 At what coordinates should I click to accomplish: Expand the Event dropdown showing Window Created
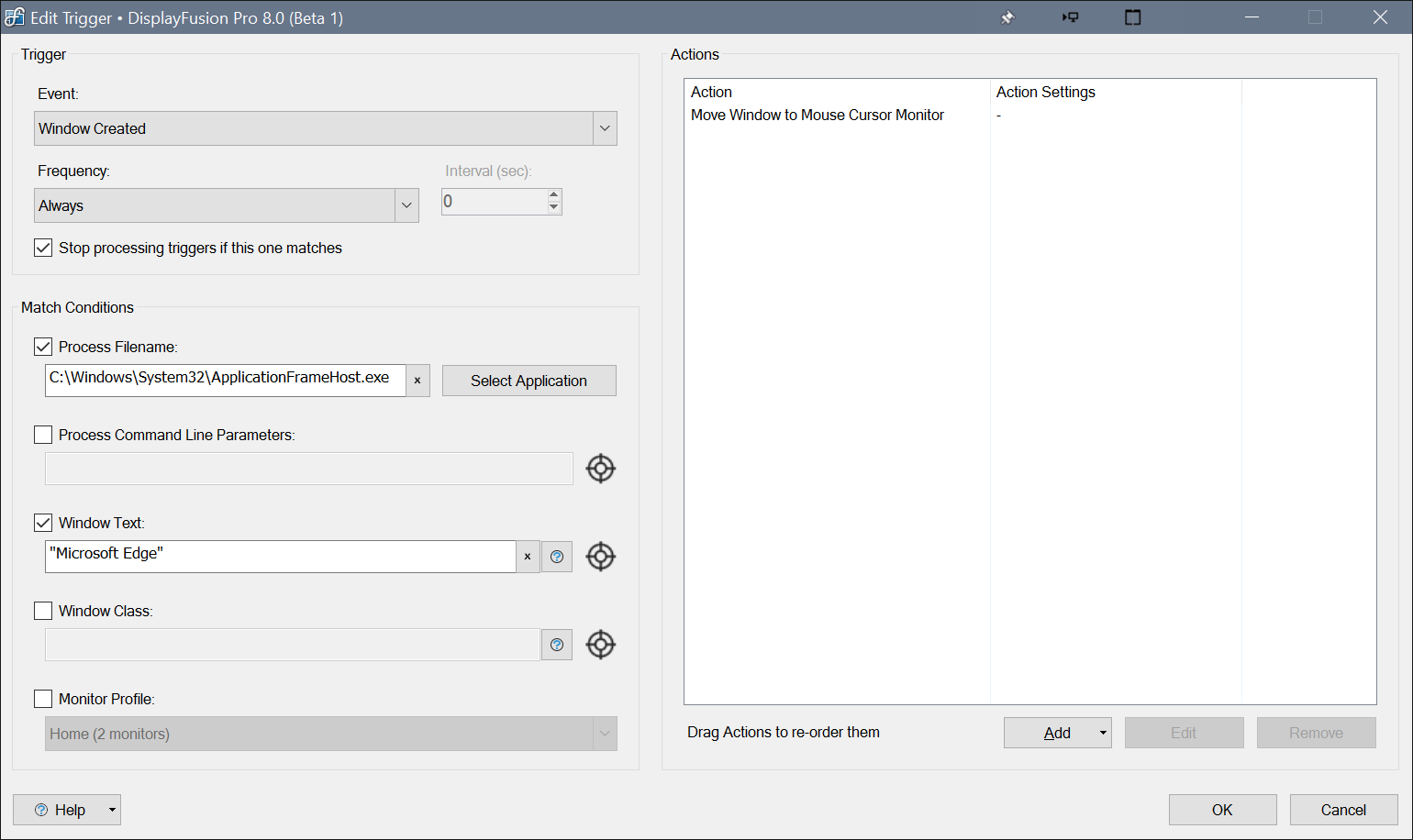605,128
